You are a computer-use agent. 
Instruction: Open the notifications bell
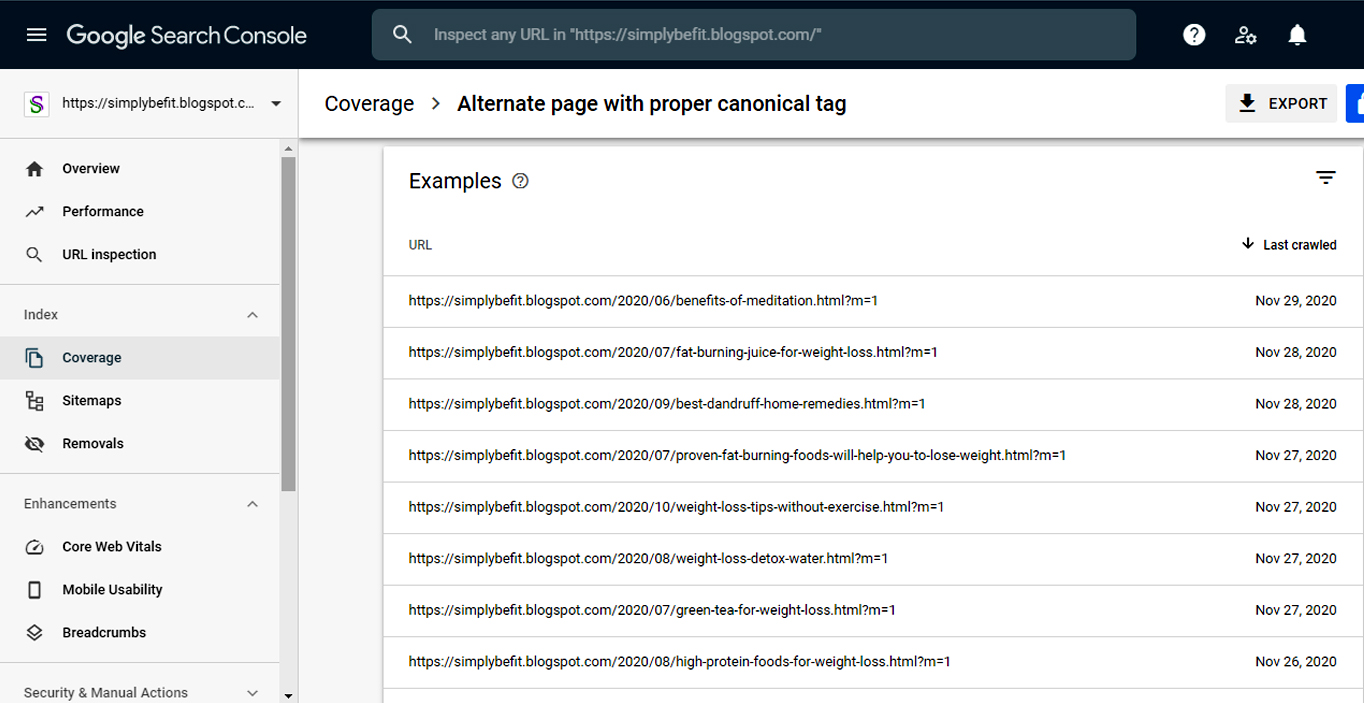[1297, 35]
